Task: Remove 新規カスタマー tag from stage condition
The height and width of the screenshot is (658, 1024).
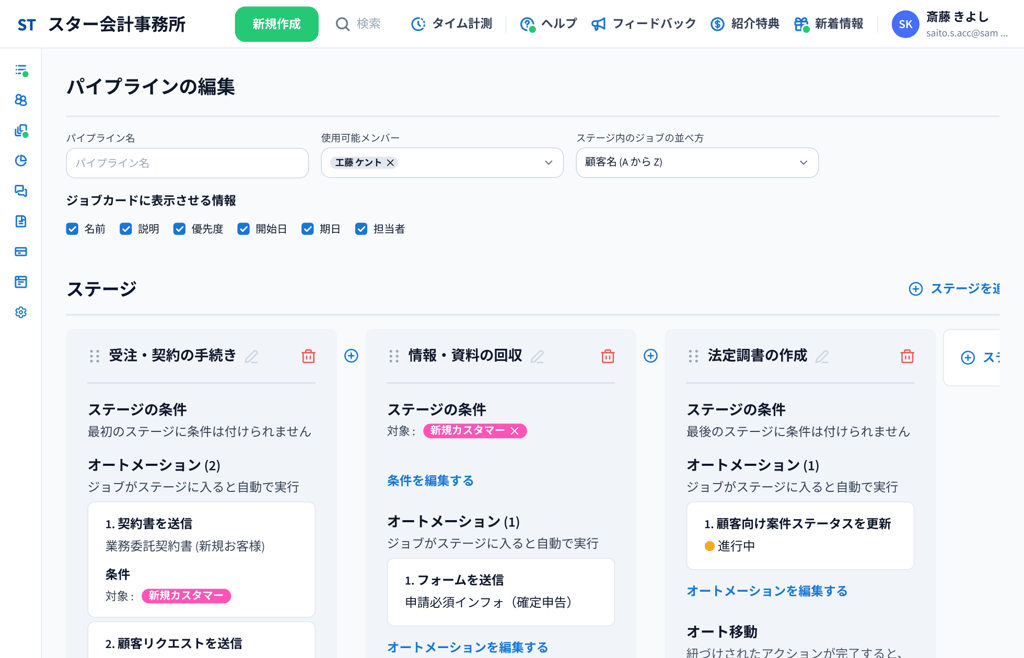Action: (515, 431)
